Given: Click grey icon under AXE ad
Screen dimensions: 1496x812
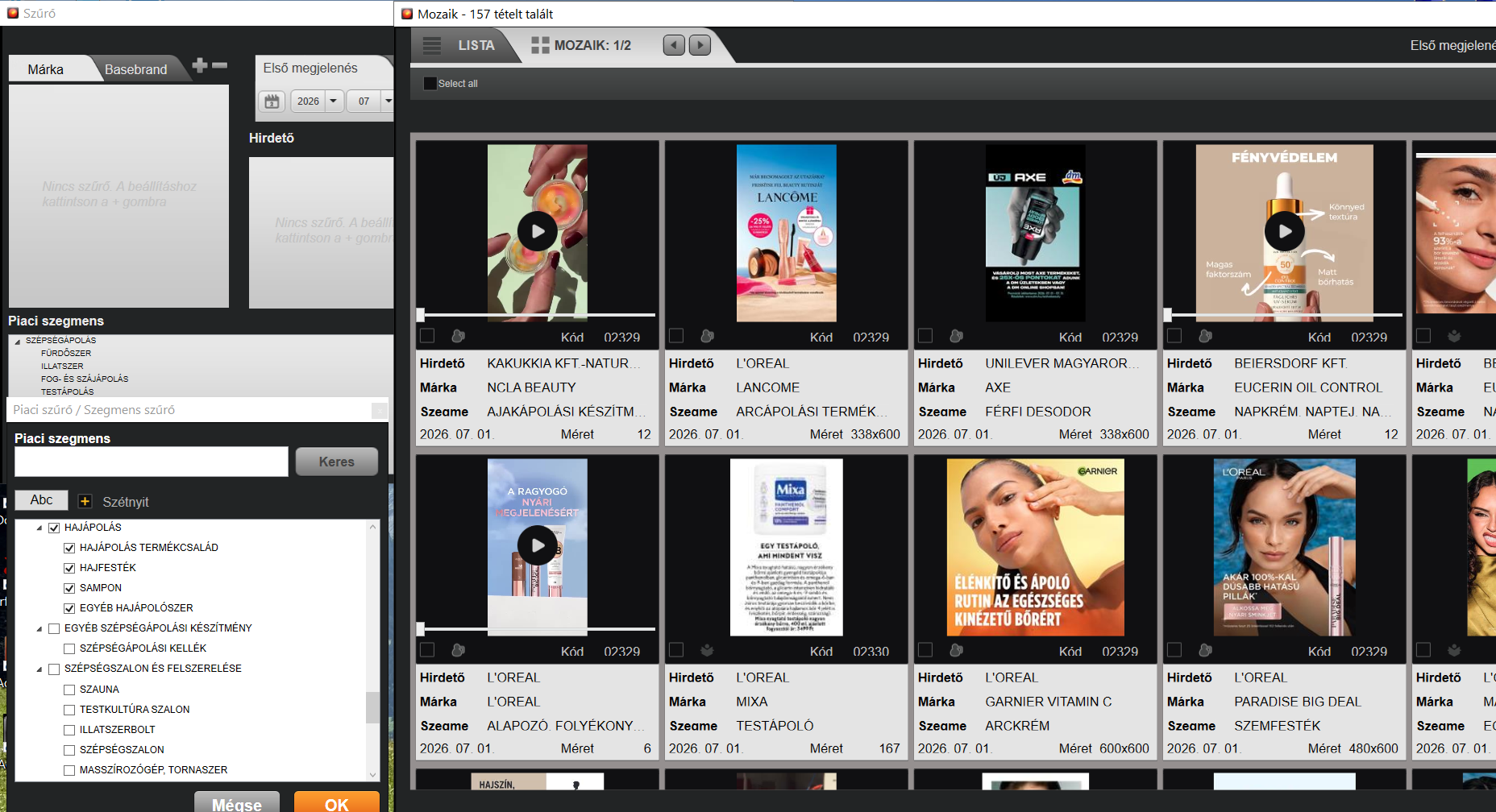Looking at the screenshot, I should pos(956,336).
